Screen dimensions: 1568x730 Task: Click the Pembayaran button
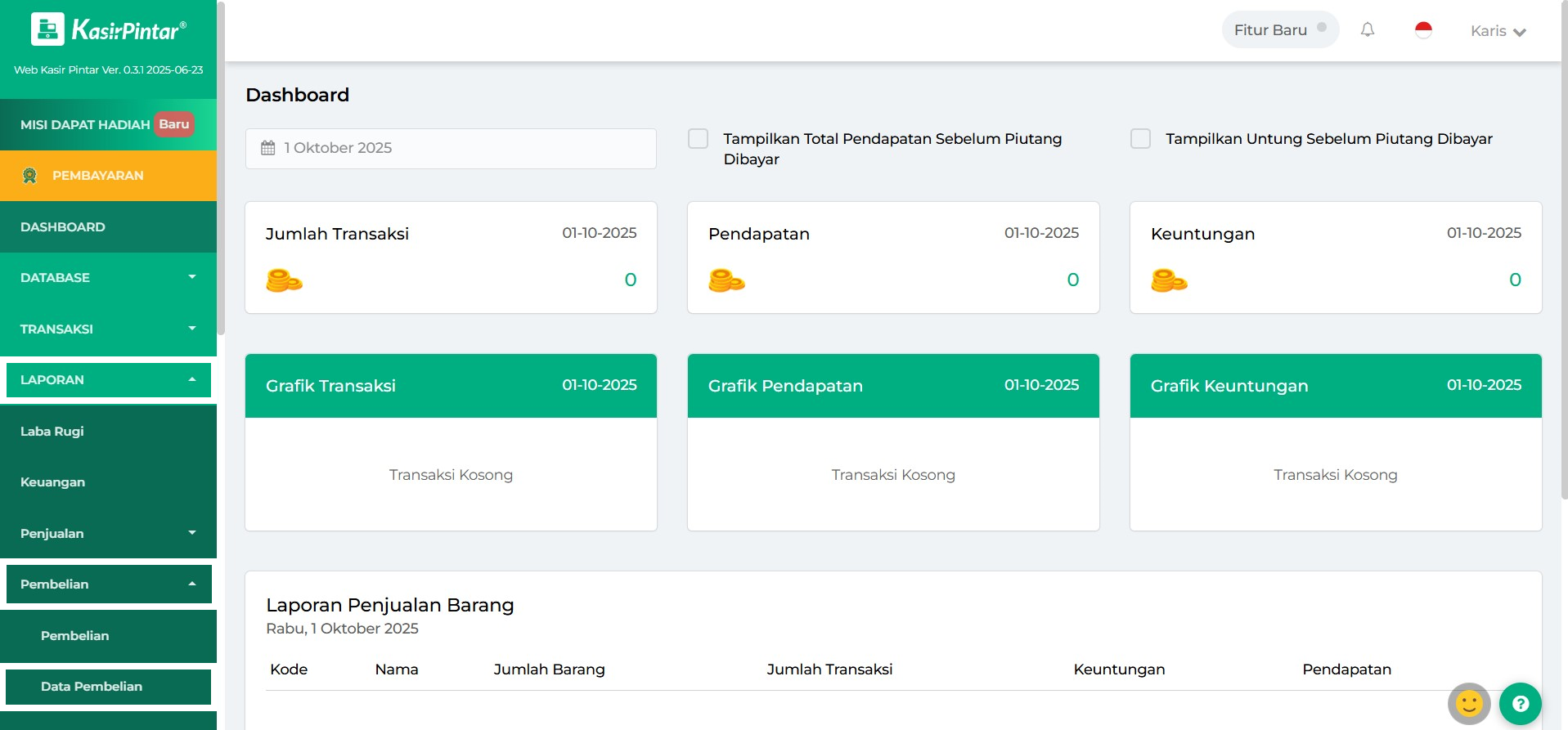coord(108,176)
